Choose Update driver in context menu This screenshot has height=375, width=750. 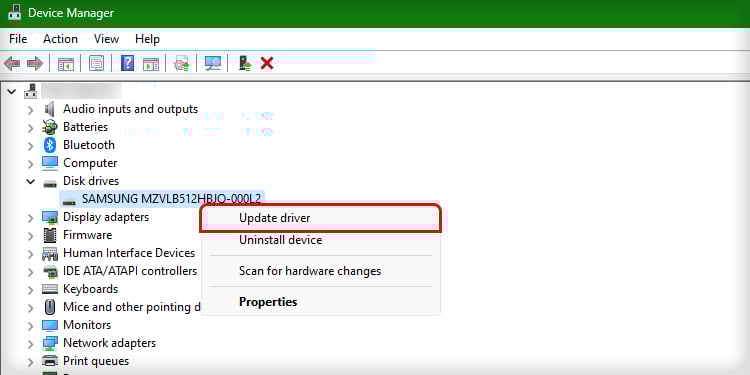[x=320, y=218]
